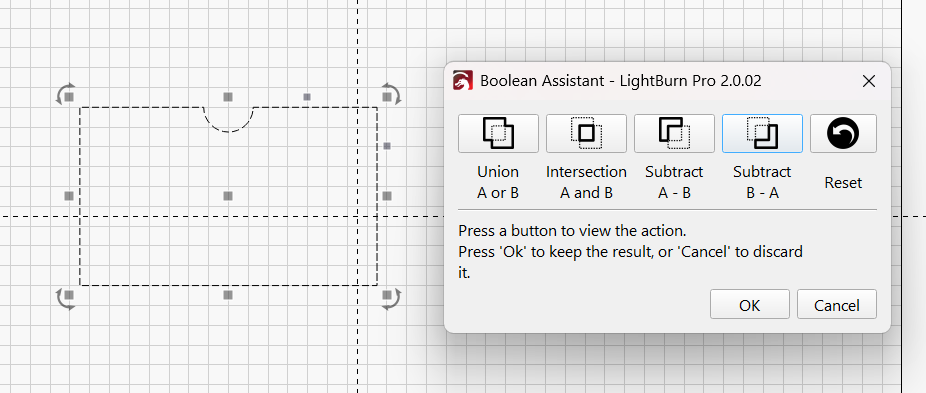The width and height of the screenshot is (926, 393).
Task: Select the left-middle resize handle
Action: coord(69,196)
